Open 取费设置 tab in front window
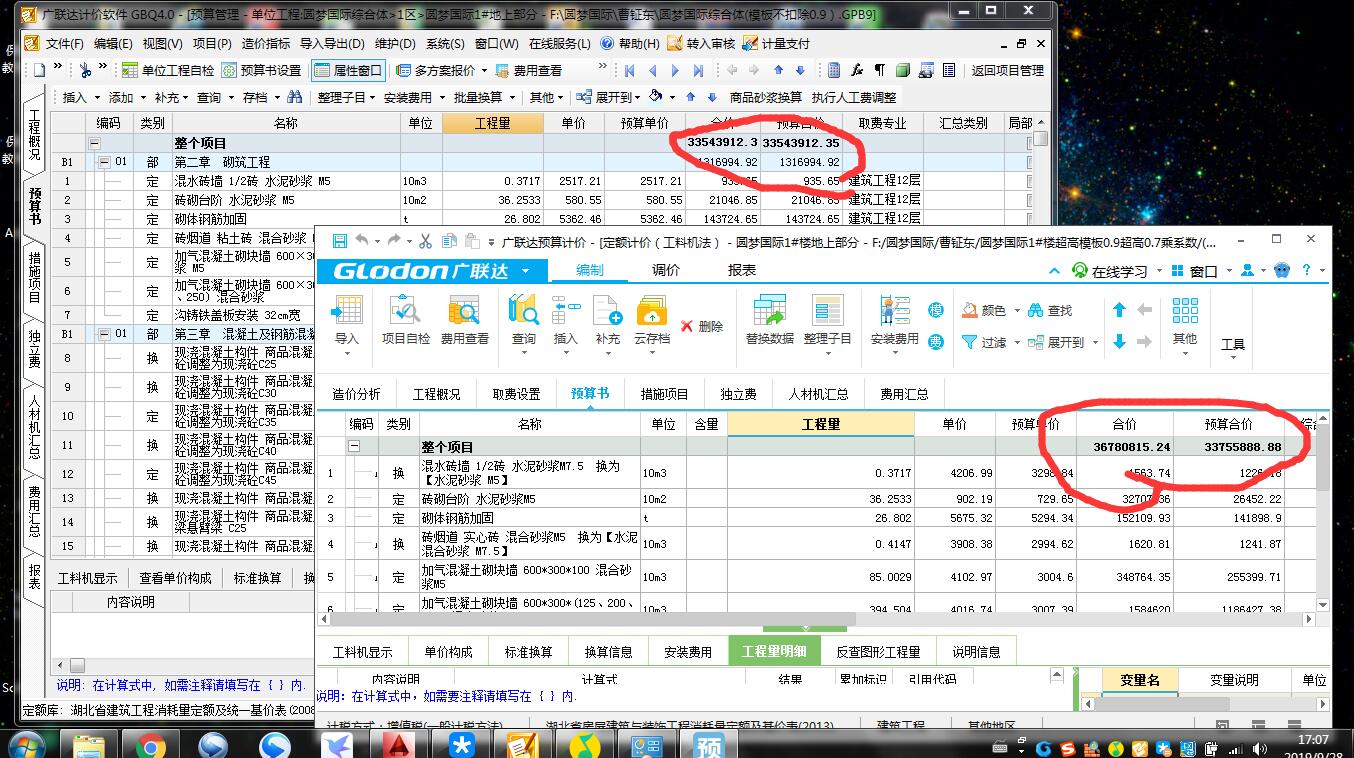This screenshot has width=1354, height=758. [x=516, y=394]
